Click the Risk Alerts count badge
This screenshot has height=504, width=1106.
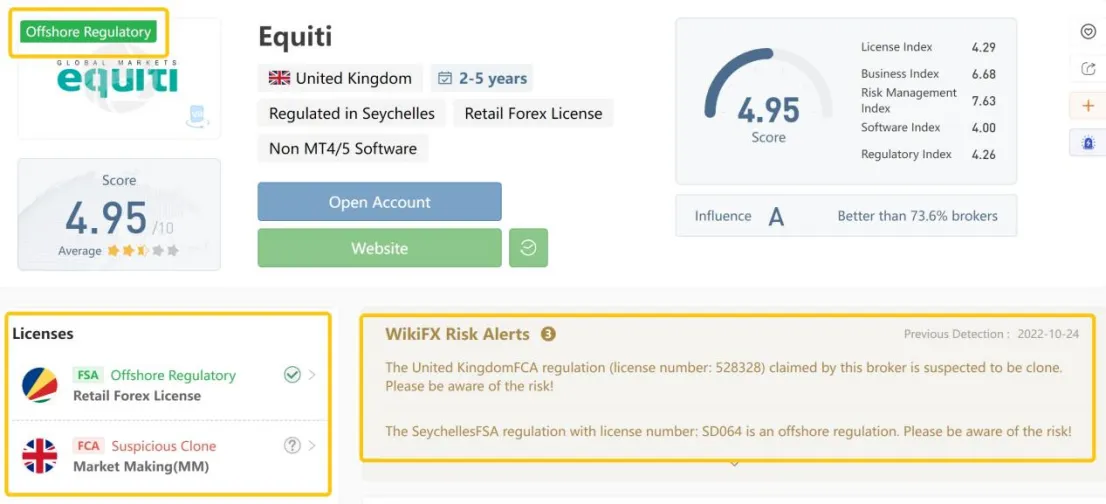[x=548, y=334]
